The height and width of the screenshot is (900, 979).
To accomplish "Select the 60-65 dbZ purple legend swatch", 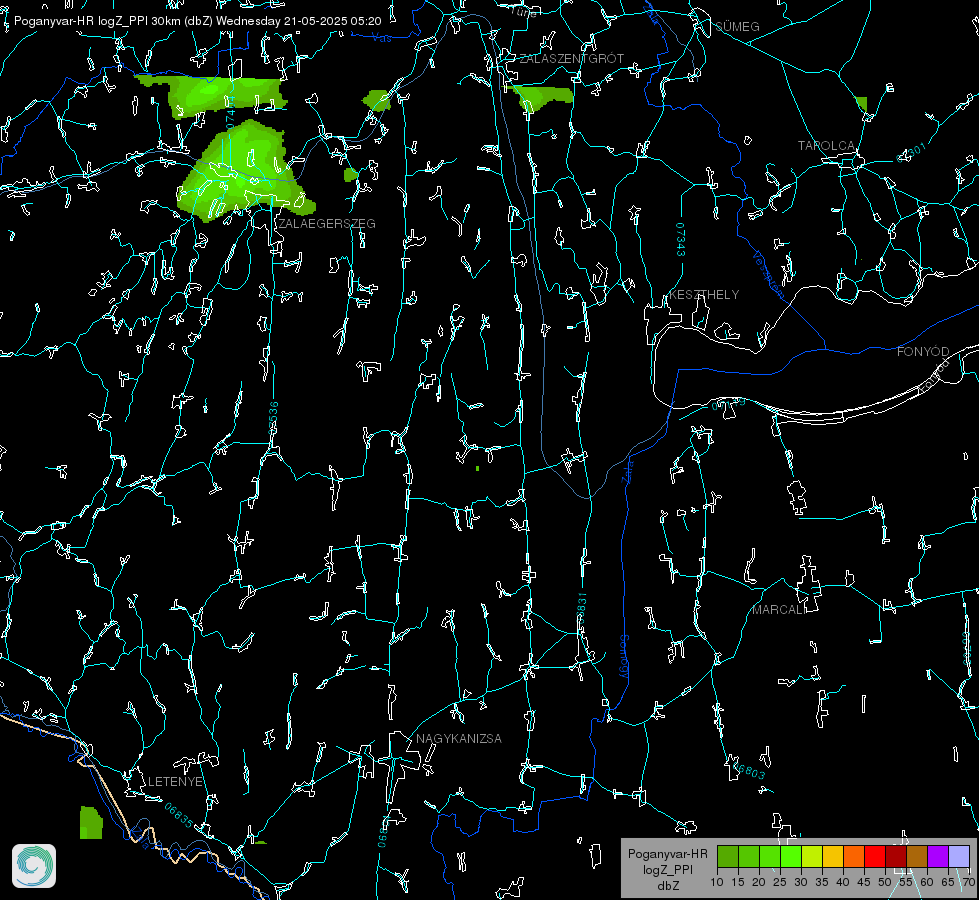I will pyautogui.click(x=938, y=856).
